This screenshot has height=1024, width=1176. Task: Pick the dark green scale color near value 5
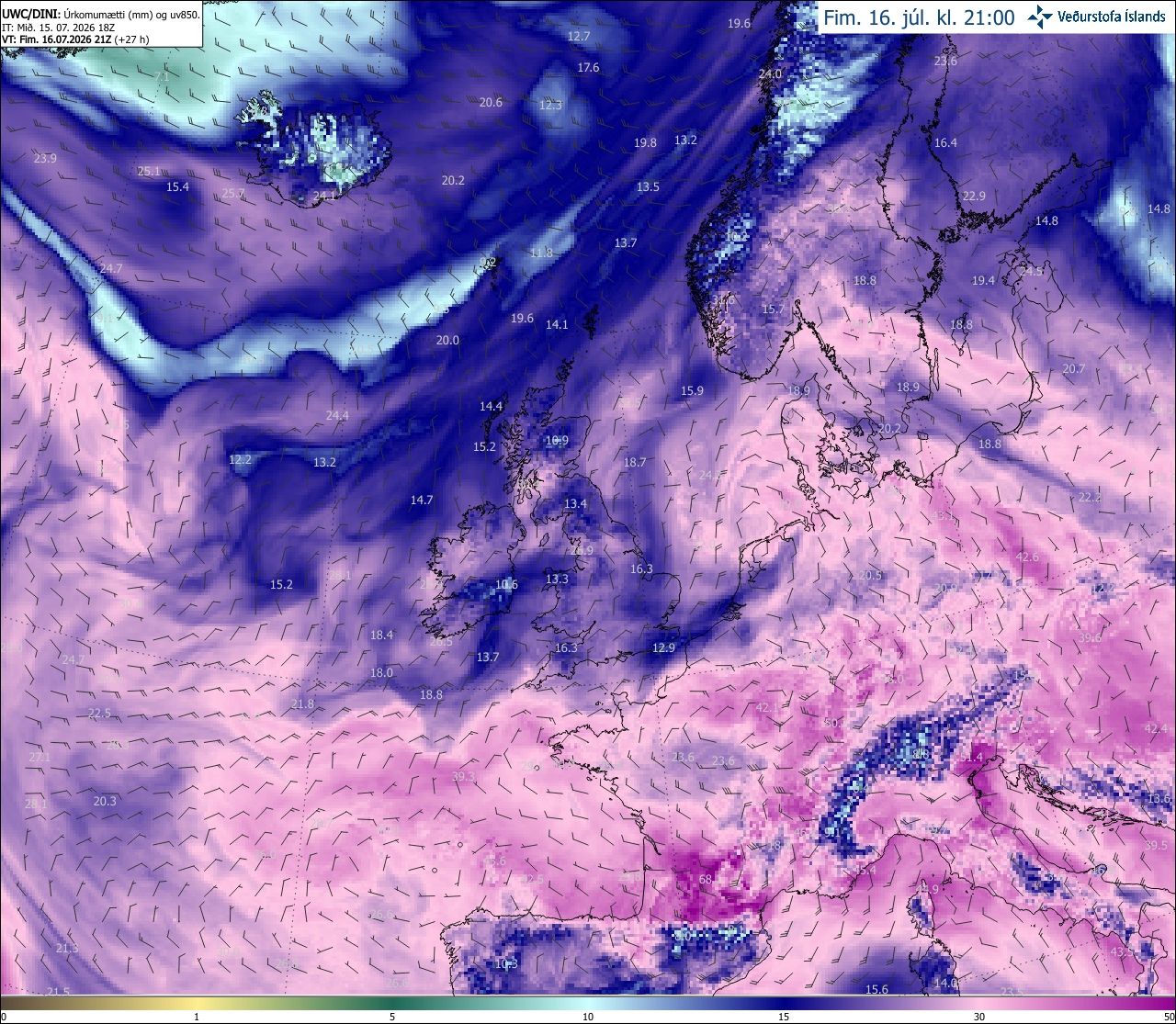click(392, 1004)
